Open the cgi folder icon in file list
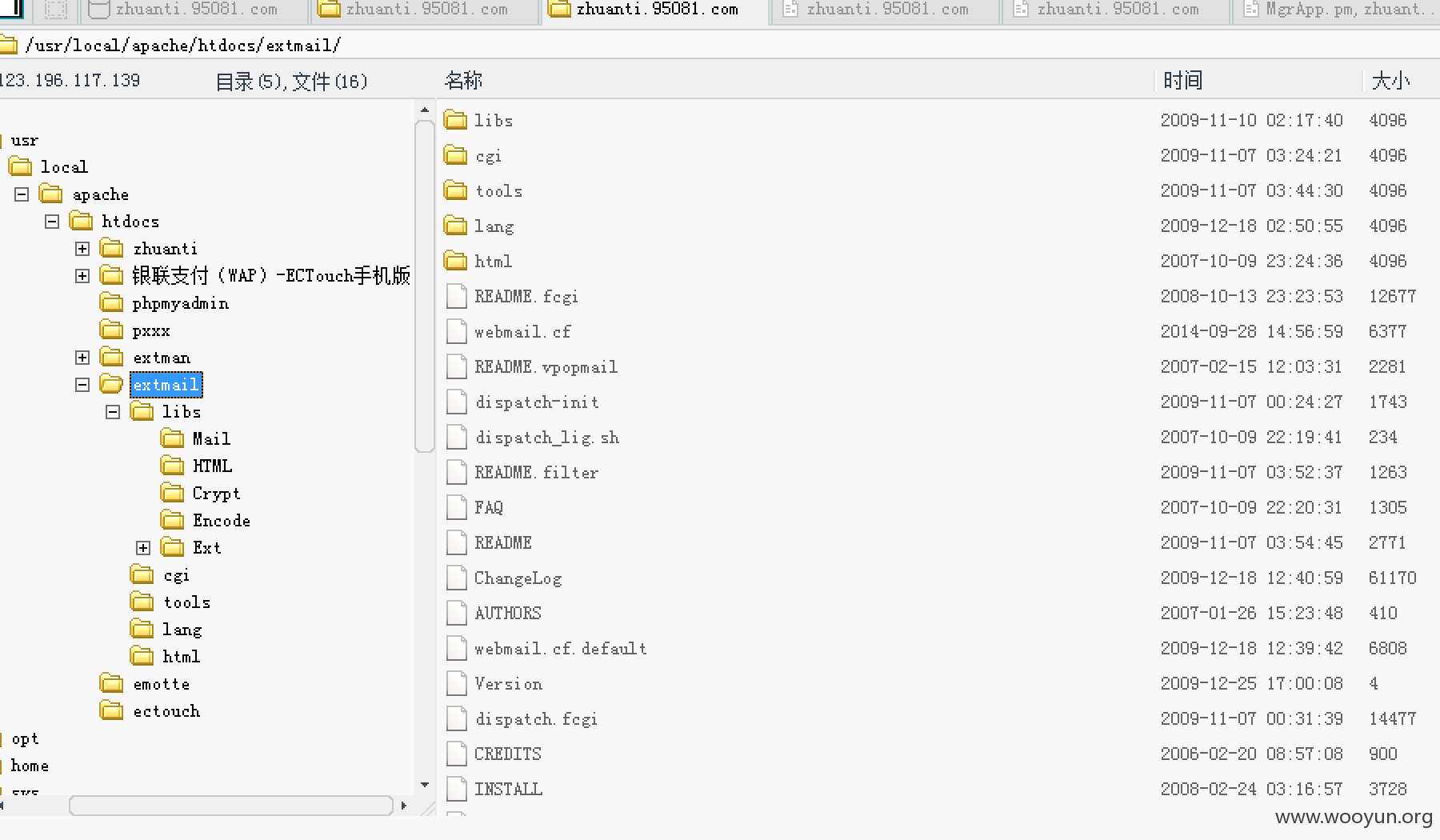This screenshot has height=840, width=1440. 456,155
